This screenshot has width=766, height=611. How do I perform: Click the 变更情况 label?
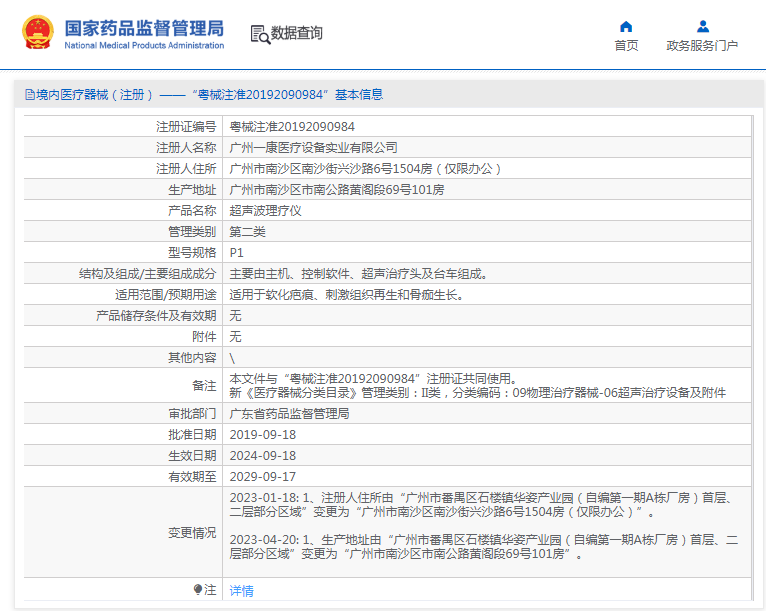point(192,532)
